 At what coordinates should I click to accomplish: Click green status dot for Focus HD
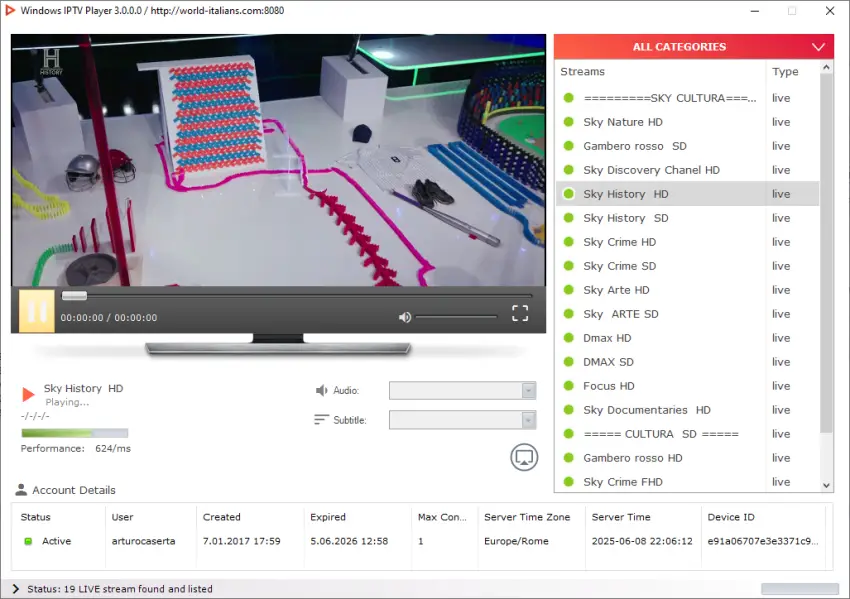(x=569, y=385)
